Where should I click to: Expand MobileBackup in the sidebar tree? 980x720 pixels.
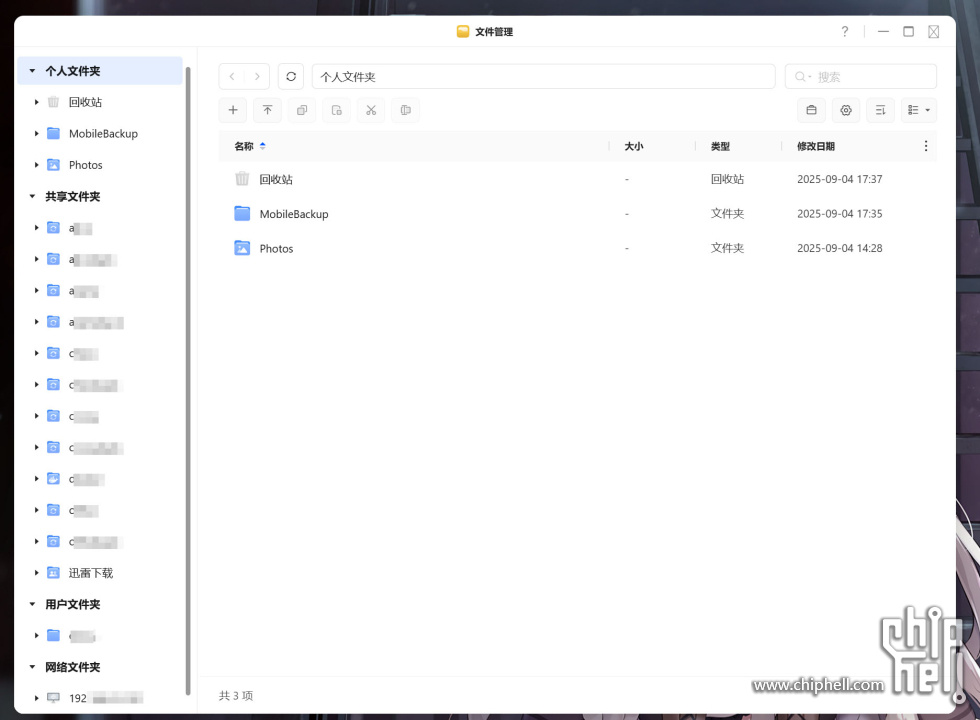(36, 133)
